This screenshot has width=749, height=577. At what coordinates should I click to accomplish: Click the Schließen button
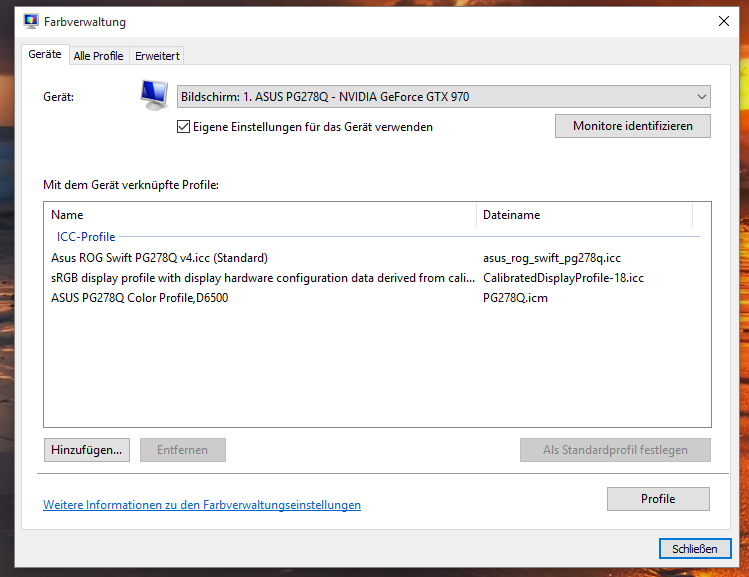point(695,549)
